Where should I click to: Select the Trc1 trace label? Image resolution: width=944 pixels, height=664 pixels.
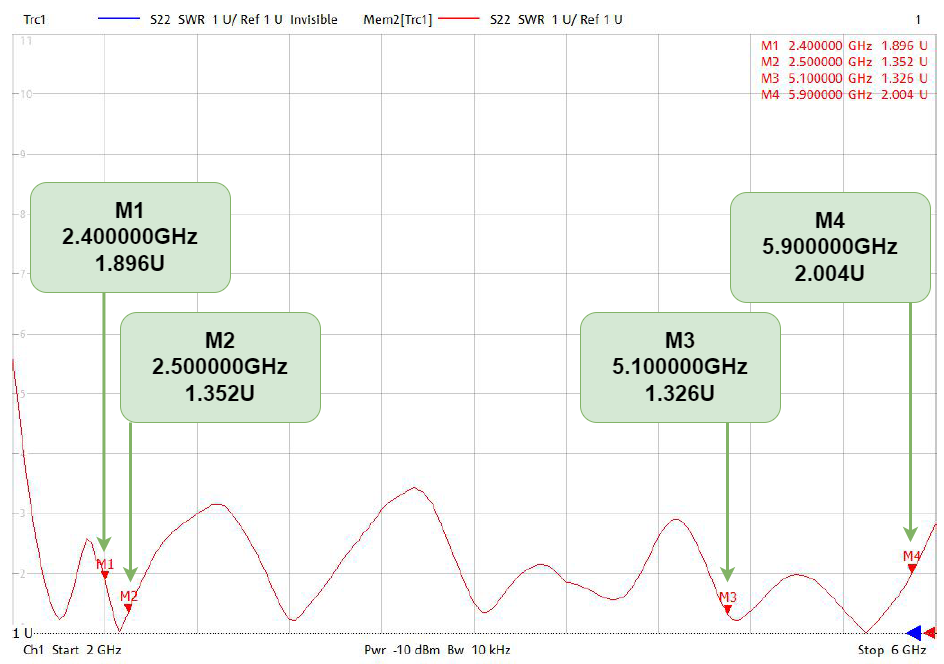click(x=36, y=19)
